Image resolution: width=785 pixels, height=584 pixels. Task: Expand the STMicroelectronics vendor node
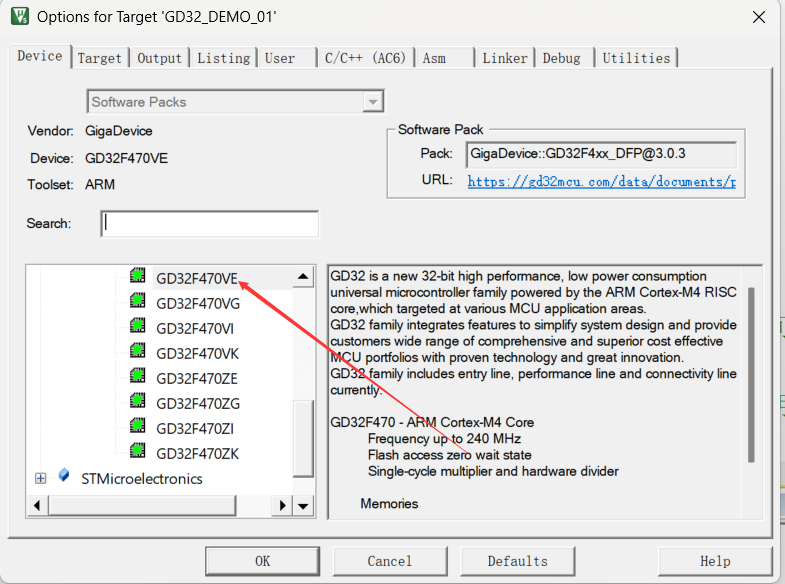click(41, 478)
